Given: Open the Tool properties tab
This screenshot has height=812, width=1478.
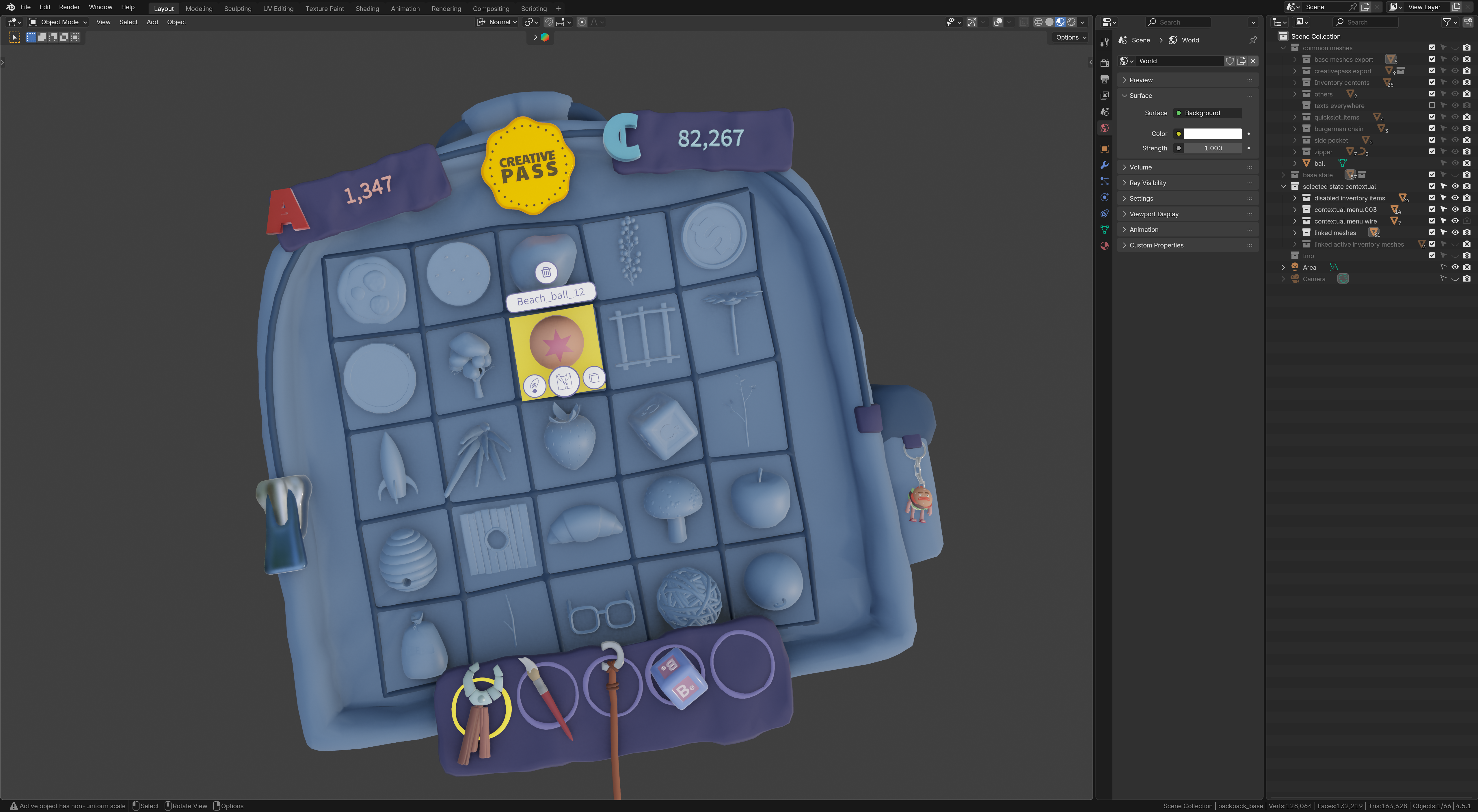Looking at the screenshot, I should click(x=1105, y=42).
